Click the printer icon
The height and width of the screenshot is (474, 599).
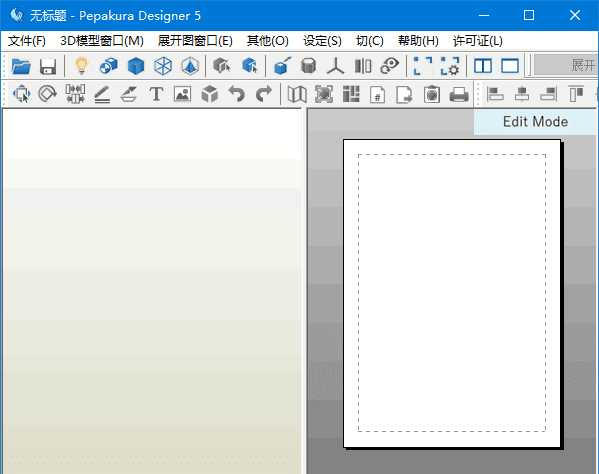(x=459, y=94)
